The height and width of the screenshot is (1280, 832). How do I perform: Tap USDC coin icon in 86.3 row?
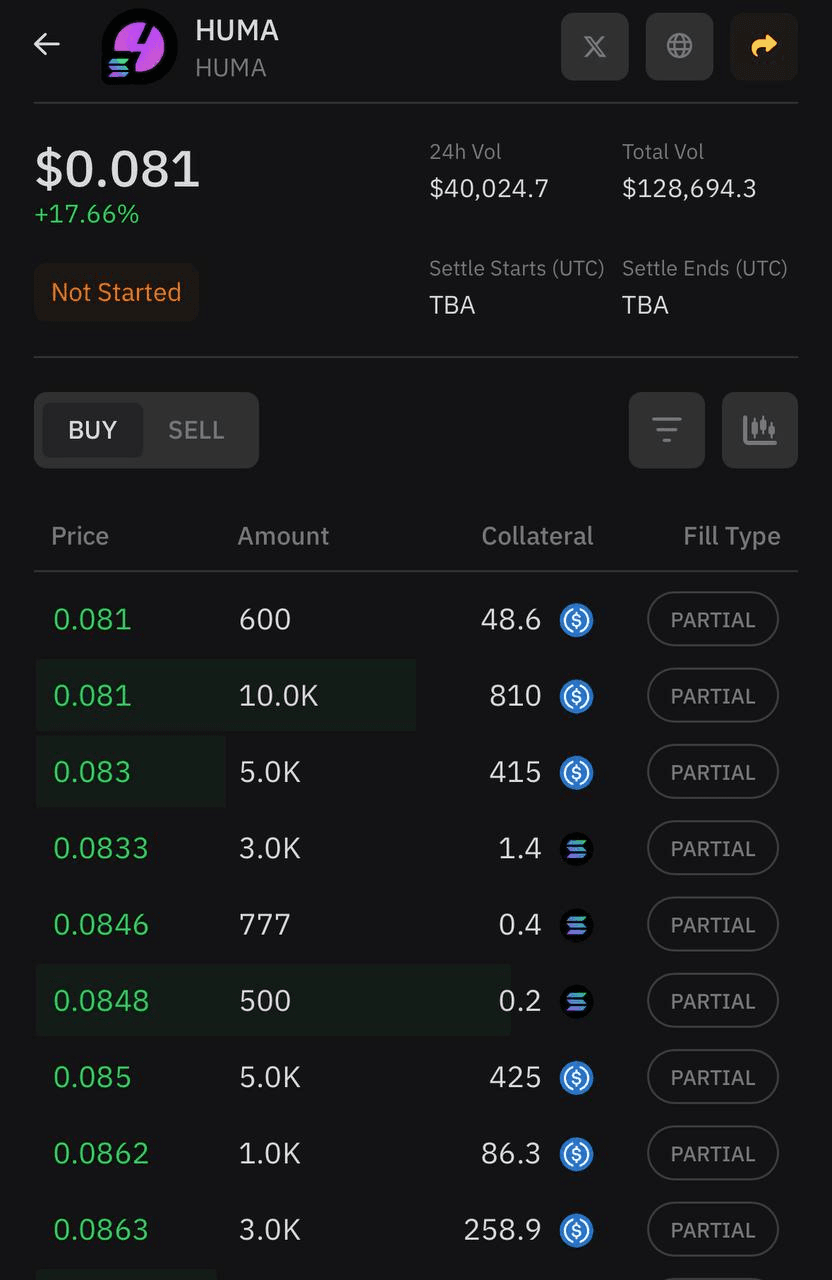[576, 1154]
